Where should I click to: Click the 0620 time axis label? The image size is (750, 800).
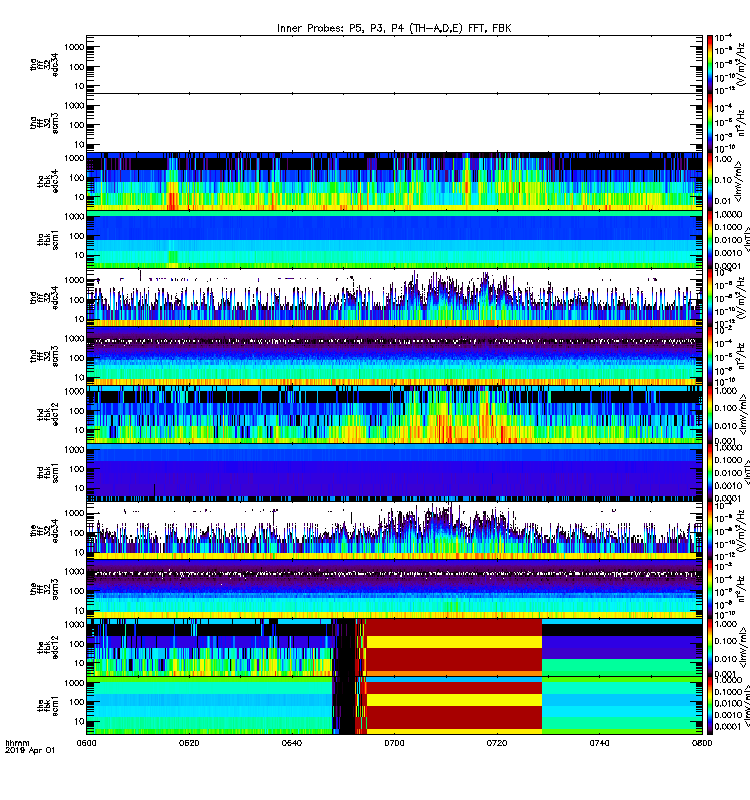click(189, 743)
